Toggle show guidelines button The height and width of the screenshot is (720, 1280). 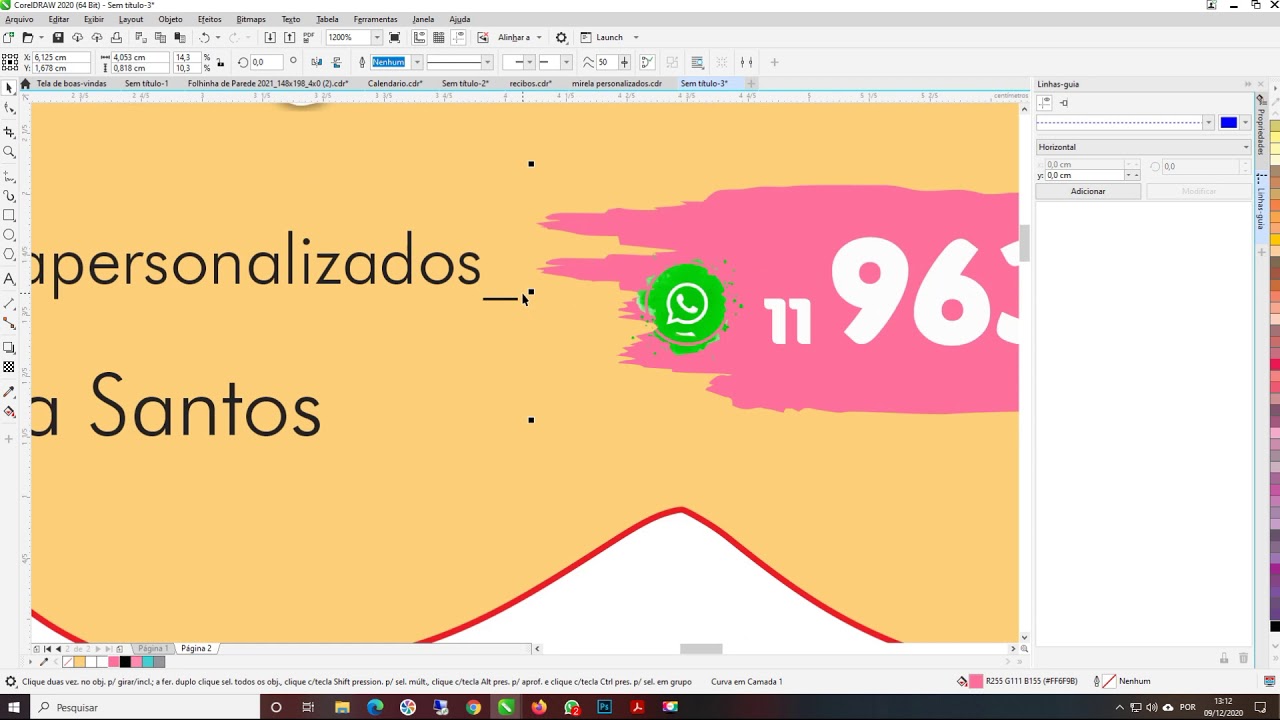tap(458, 37)
